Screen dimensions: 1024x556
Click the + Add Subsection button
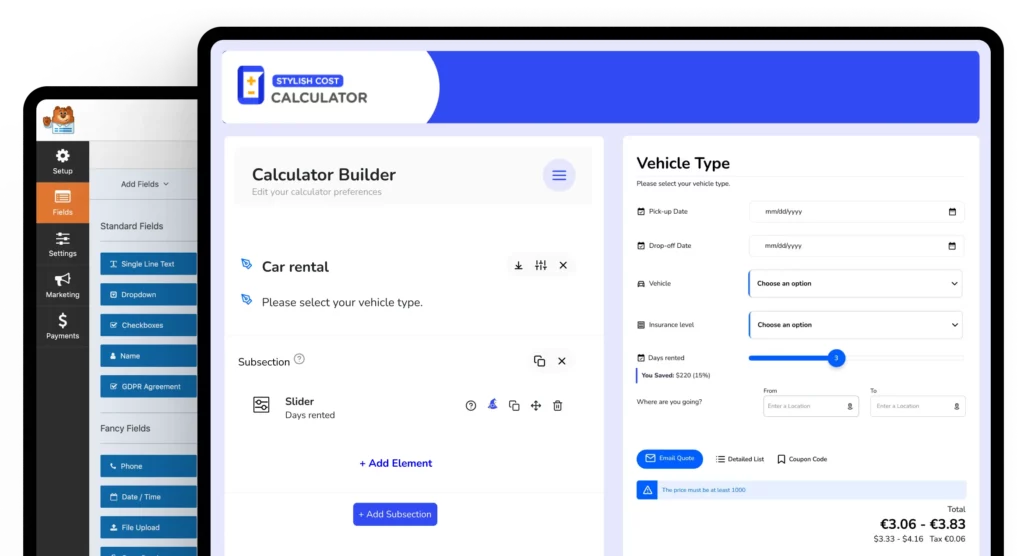pyautogui.click(x=395, y=514)
